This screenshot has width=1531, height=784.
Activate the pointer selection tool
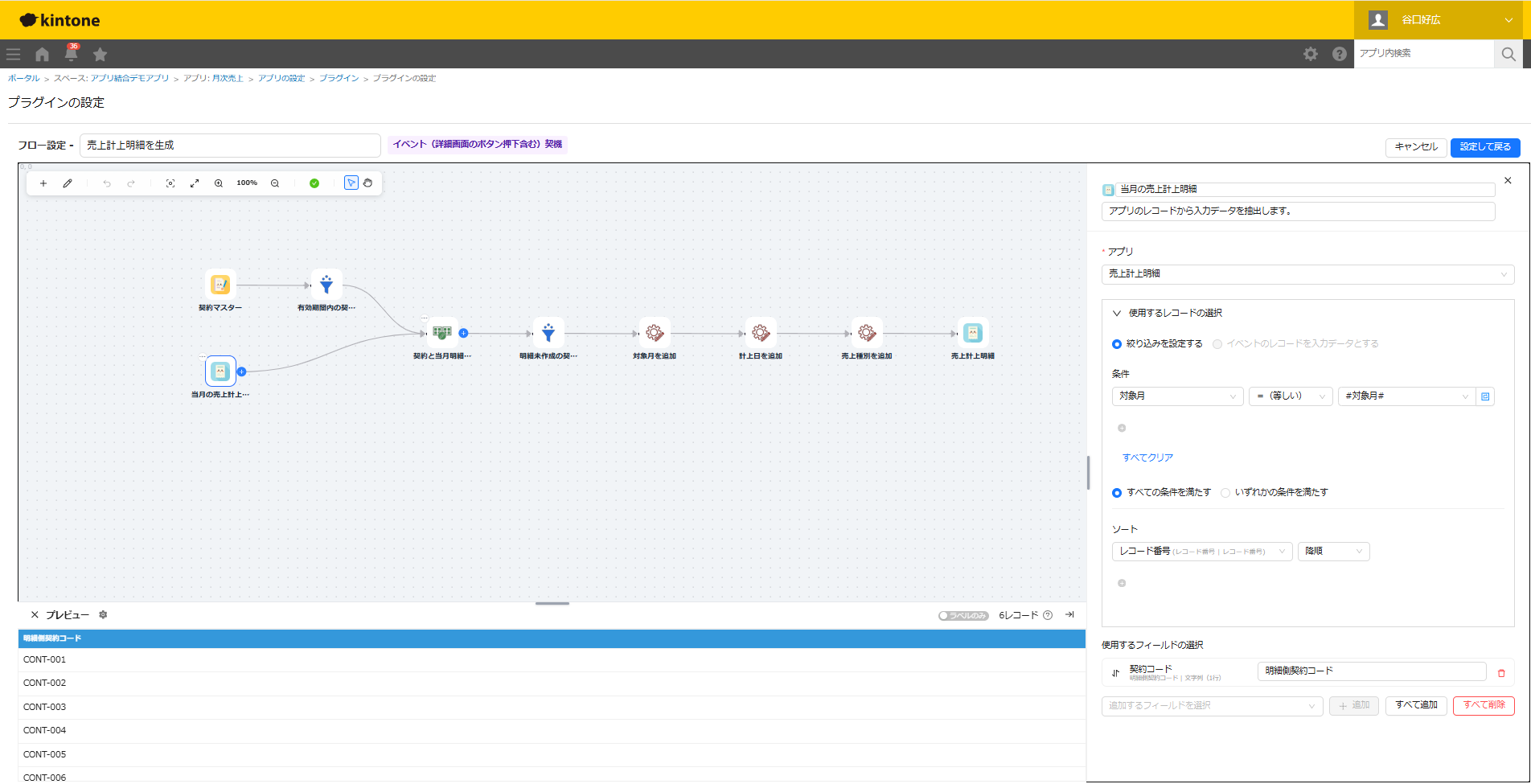click(x=351, y=183)
